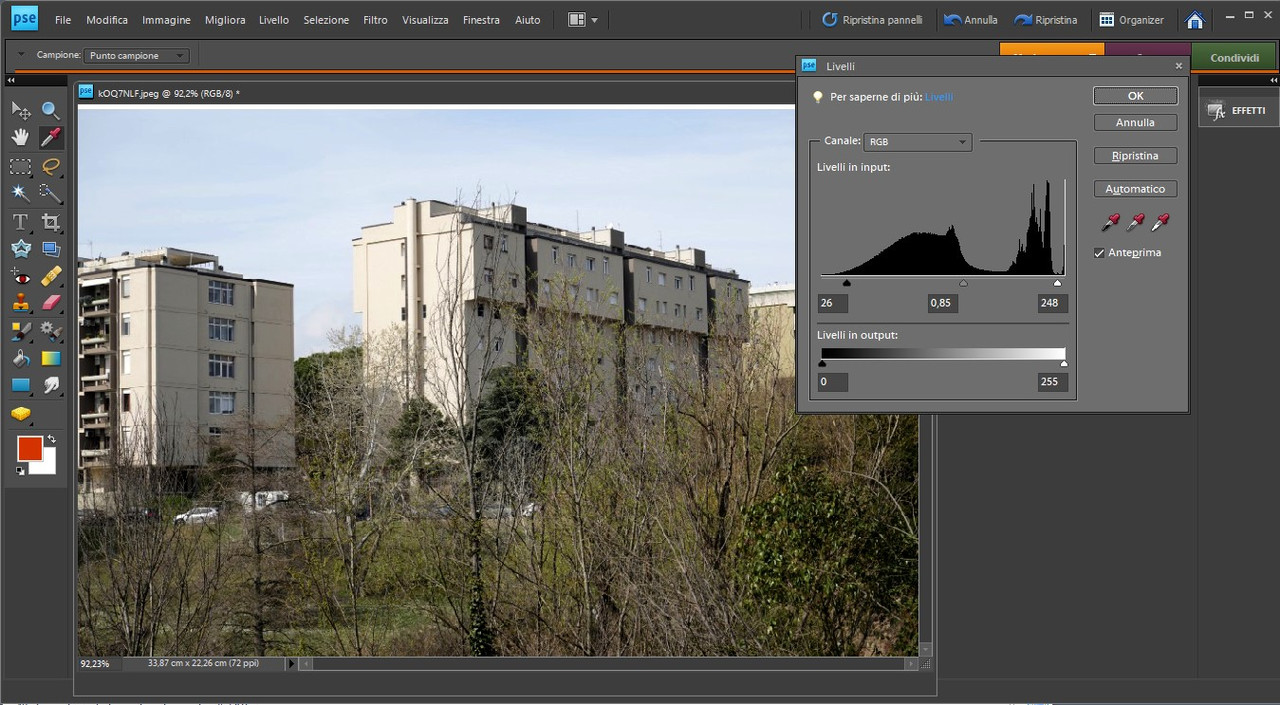Open the workspace layout dropdown
This screenshot has height=705, width=1280.
pos(583,20)
